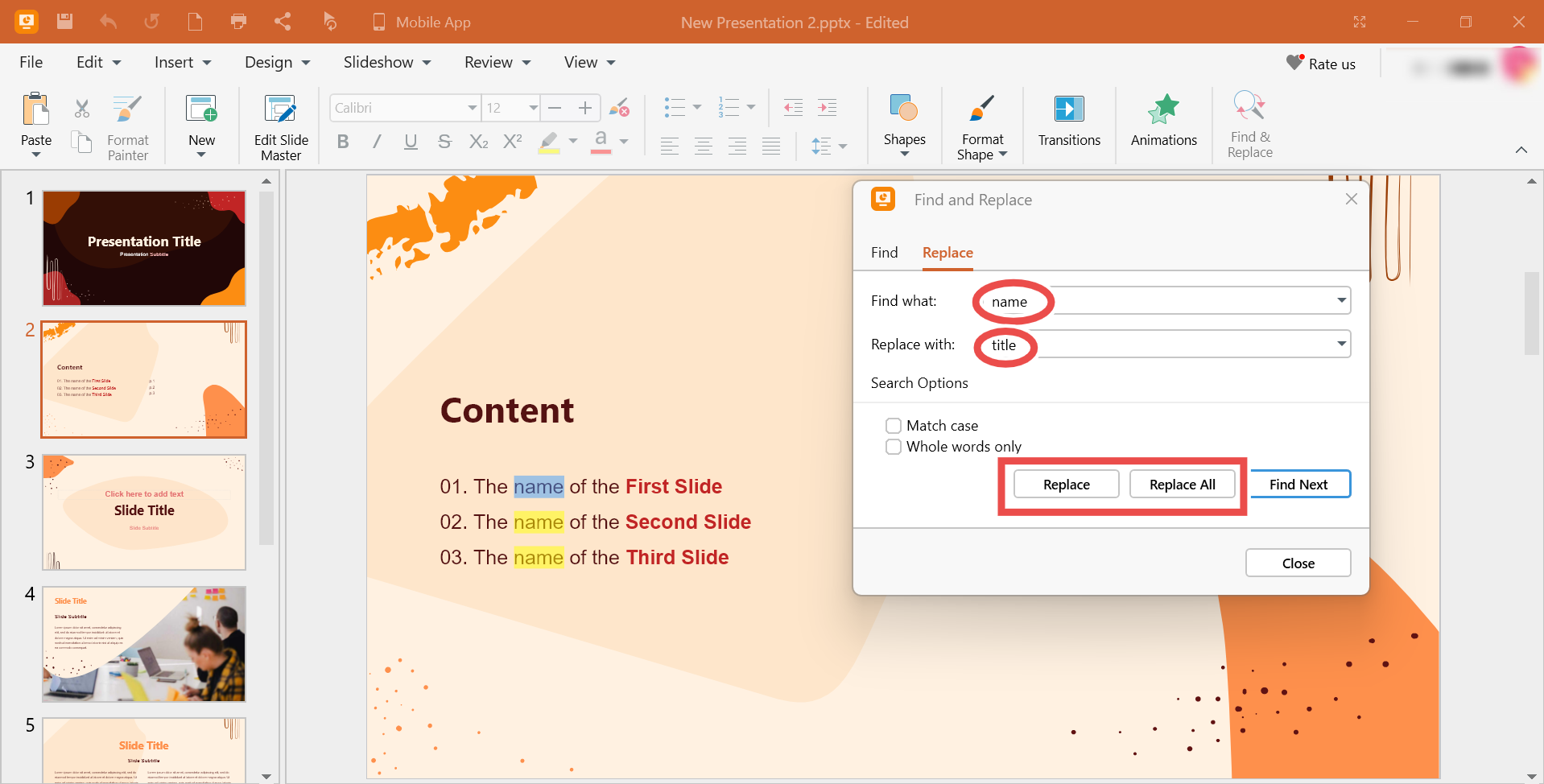Toggle Underline formatting

(411, 142)
